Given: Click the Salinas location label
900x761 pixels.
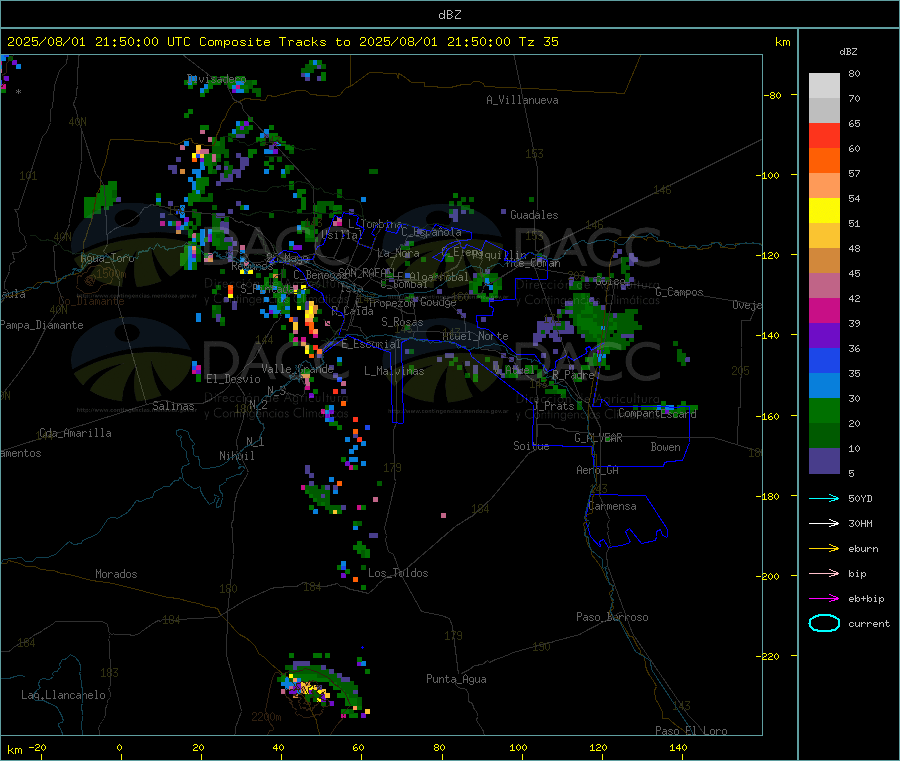Looking at the screenshot, I should coord(173,406).
